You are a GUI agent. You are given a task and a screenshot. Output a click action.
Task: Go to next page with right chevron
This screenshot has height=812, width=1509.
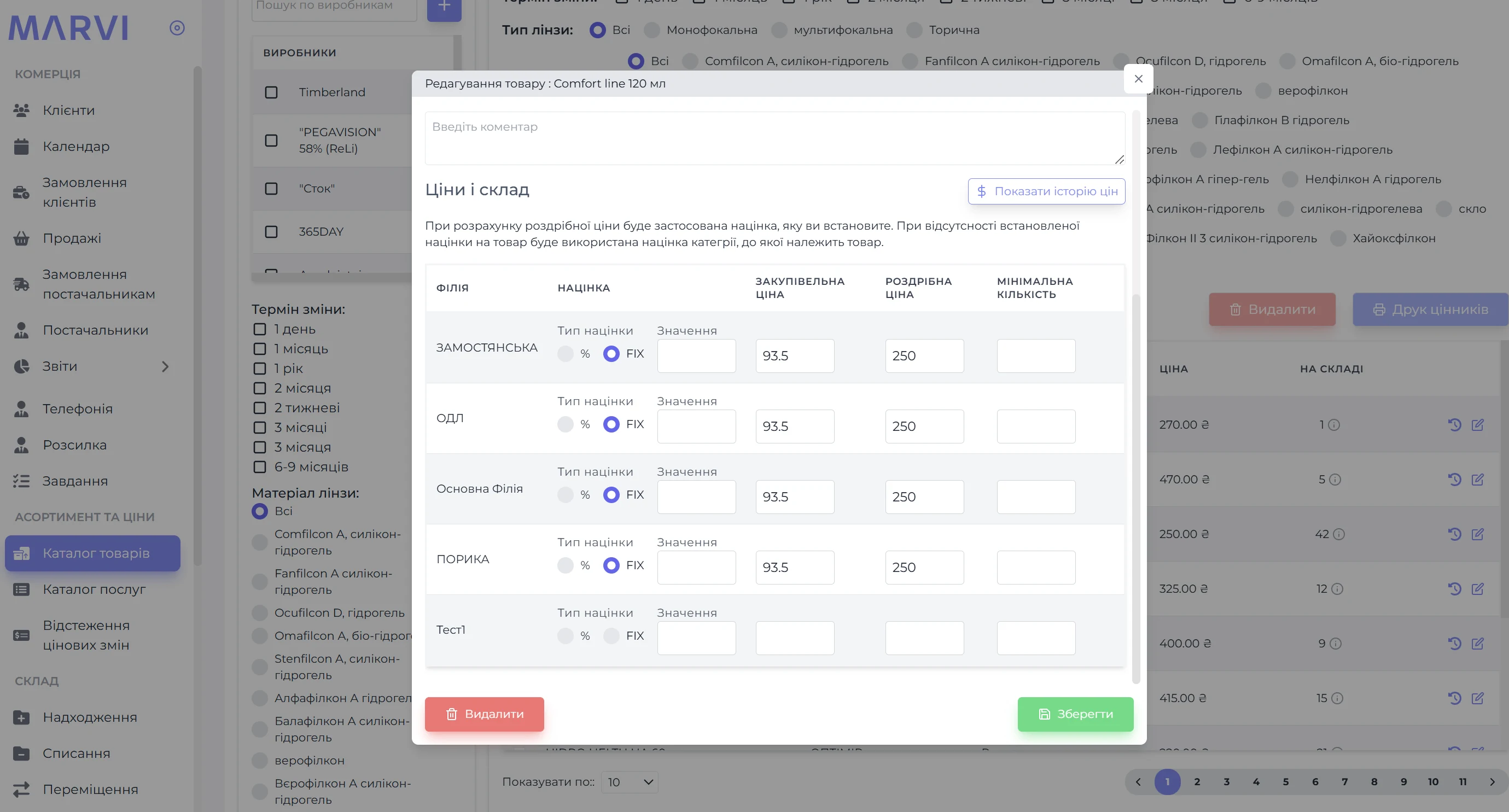1492,781
